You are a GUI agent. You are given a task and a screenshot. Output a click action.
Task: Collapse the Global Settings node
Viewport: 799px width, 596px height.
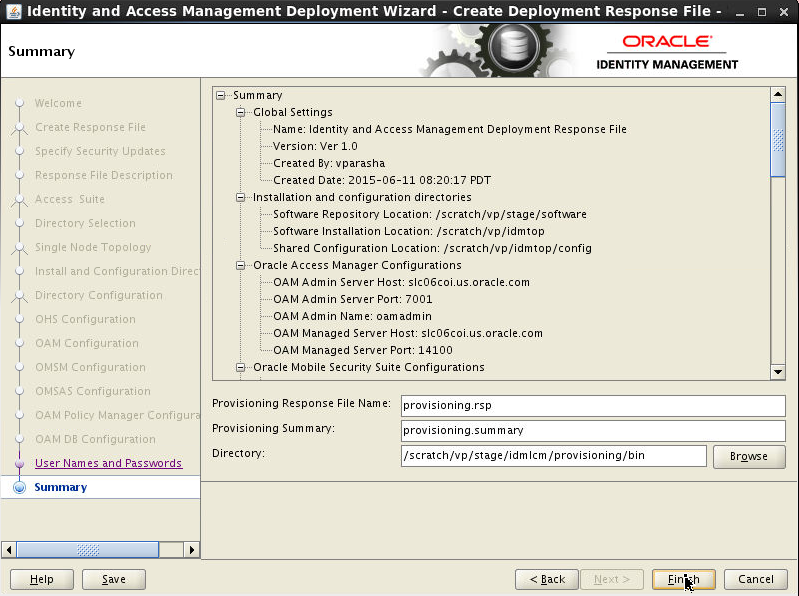(241, 112)
